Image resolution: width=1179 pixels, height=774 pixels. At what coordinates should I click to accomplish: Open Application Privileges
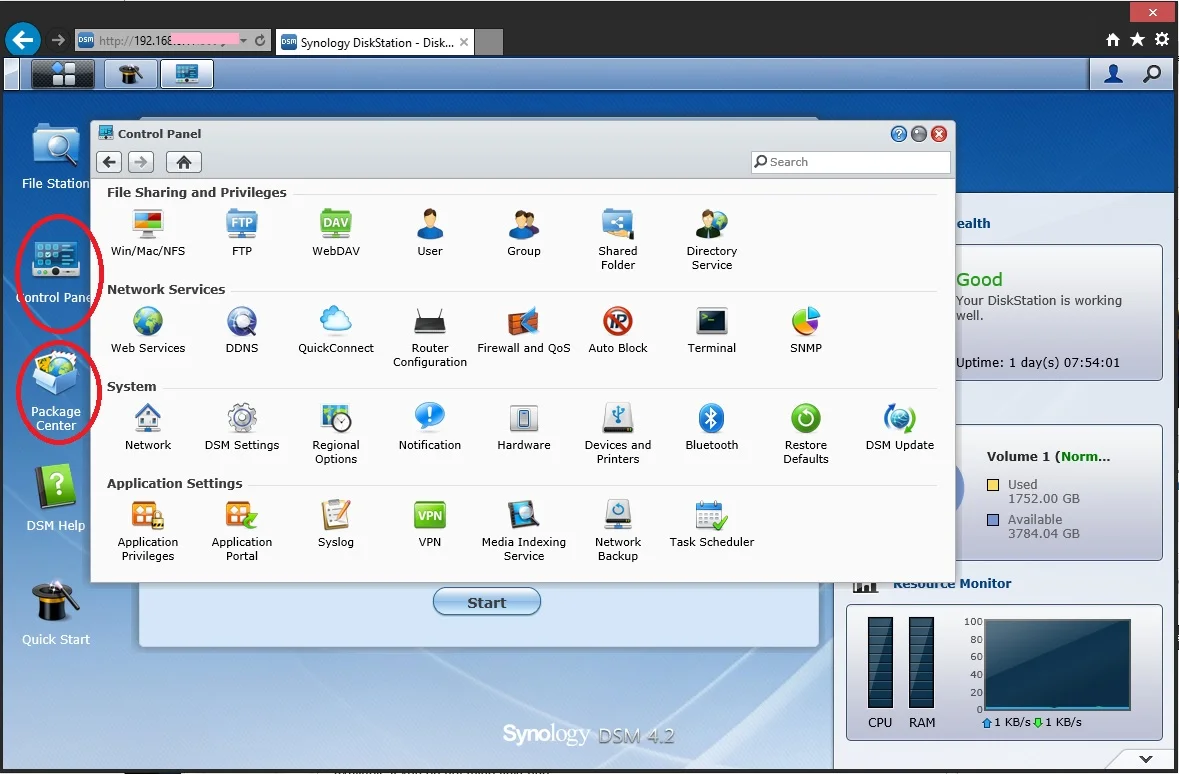point(147,530)
